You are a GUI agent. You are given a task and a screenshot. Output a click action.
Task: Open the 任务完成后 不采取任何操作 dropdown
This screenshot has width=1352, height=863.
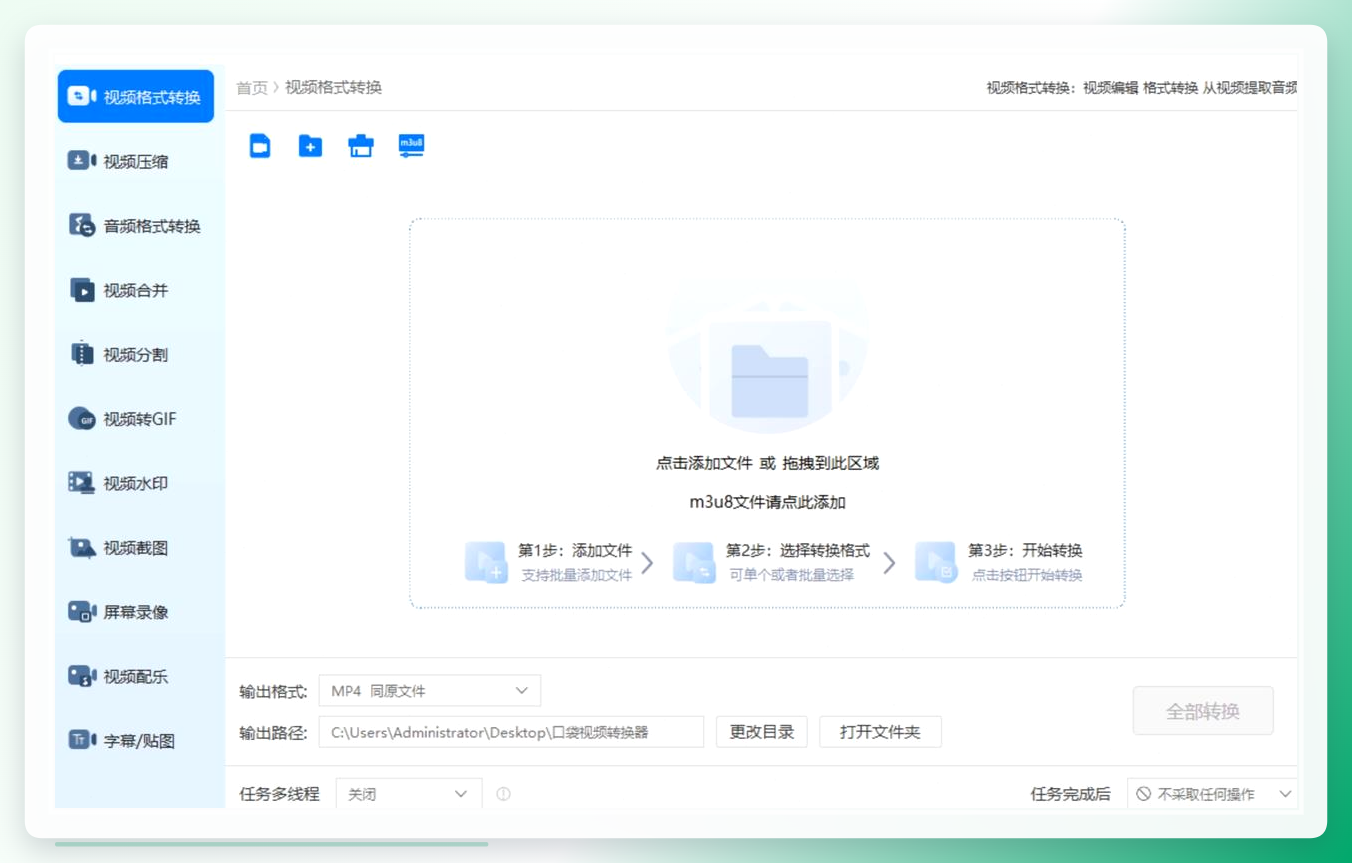[x=1212, y=794]
